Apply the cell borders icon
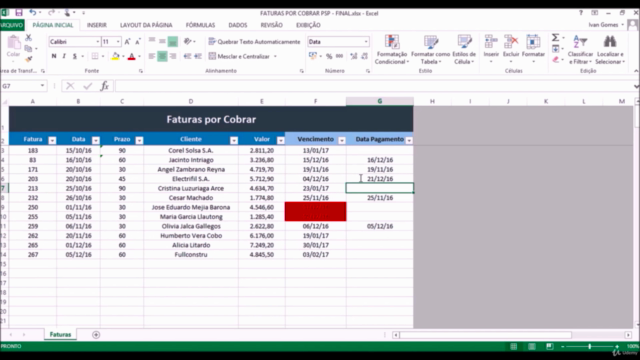Screen dimensions: 640x360 pos(95,56)
